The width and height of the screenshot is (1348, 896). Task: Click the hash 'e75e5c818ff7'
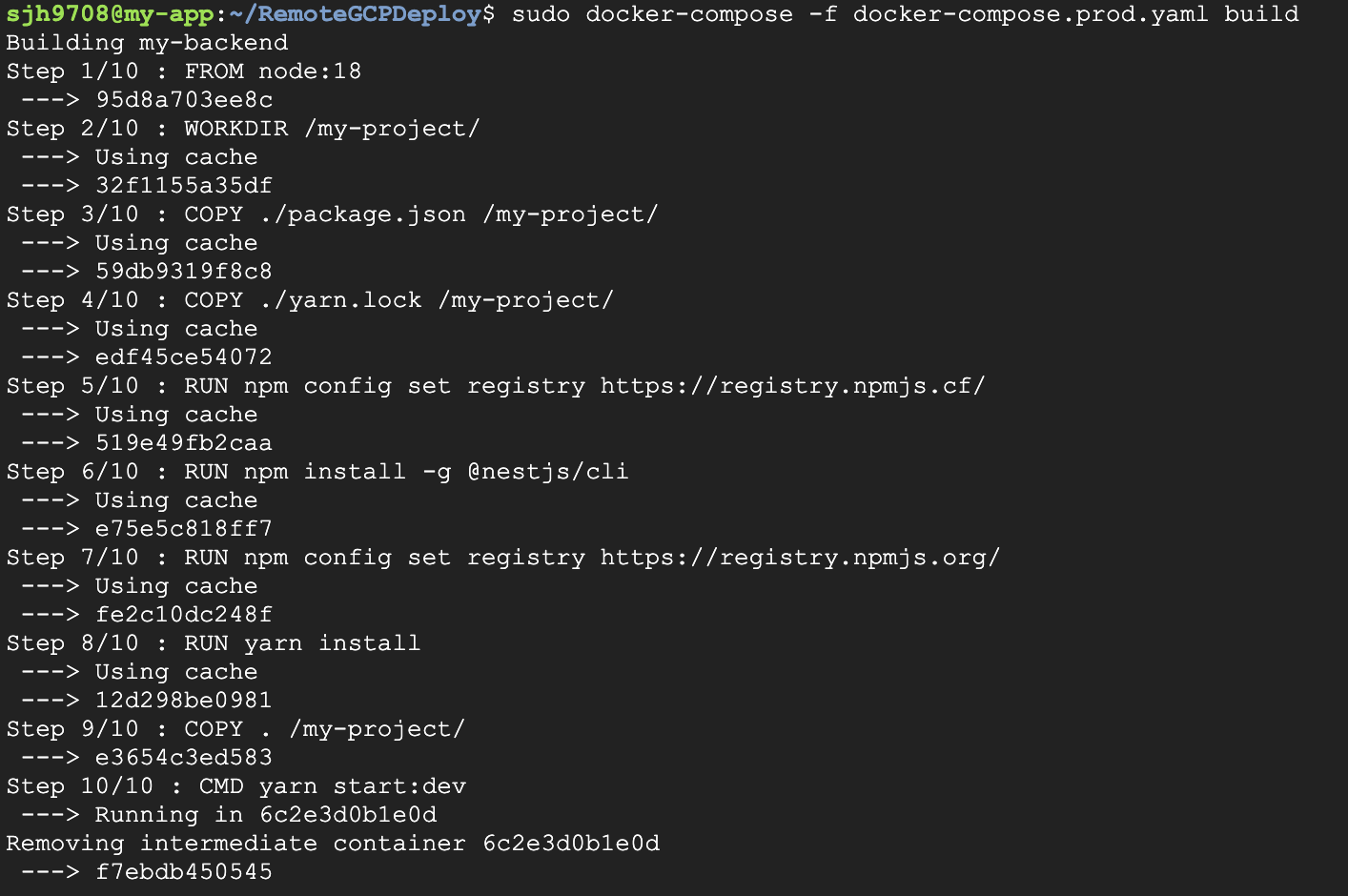[x=184, y=529]
